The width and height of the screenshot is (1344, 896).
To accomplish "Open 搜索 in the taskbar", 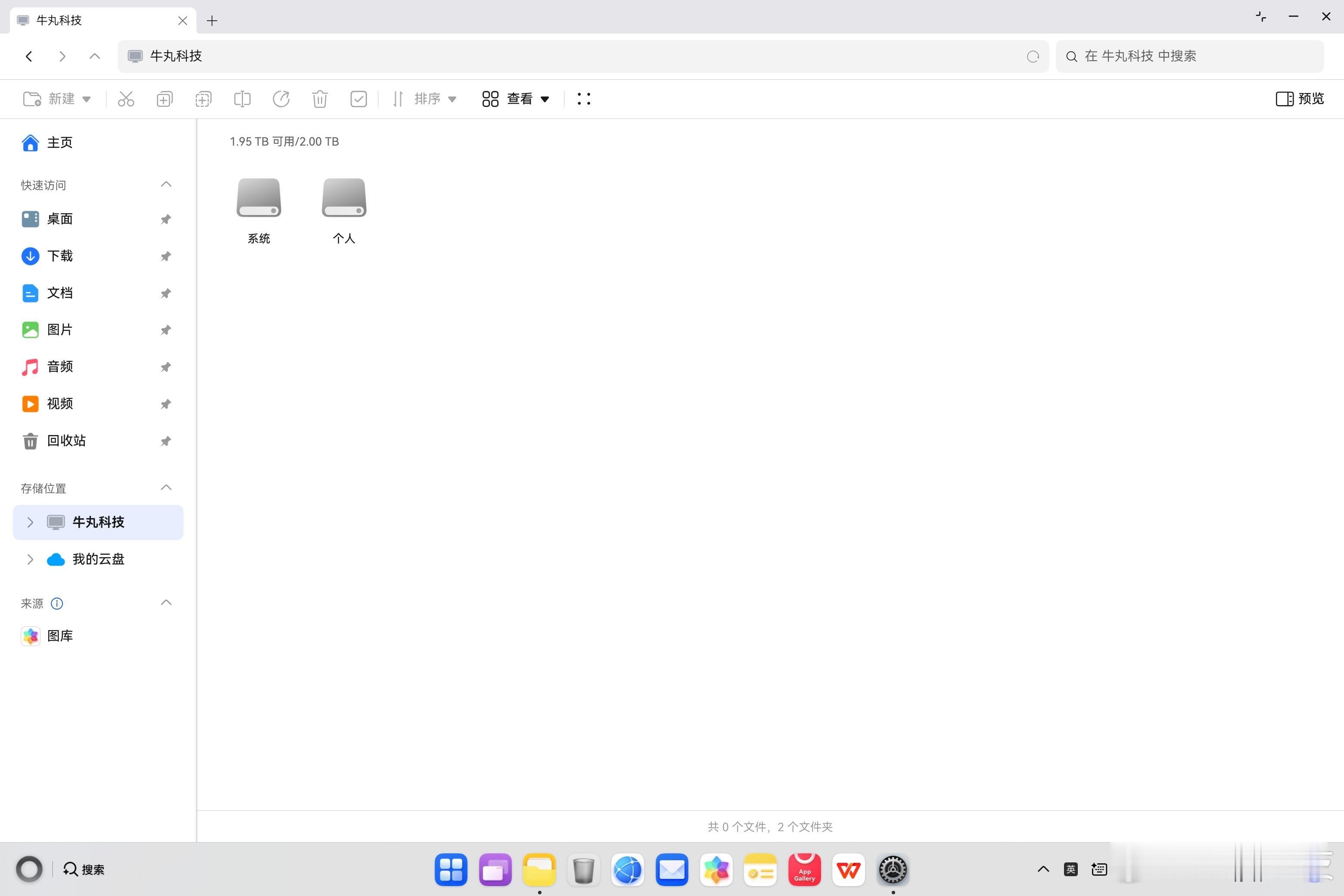I will 84,870.
